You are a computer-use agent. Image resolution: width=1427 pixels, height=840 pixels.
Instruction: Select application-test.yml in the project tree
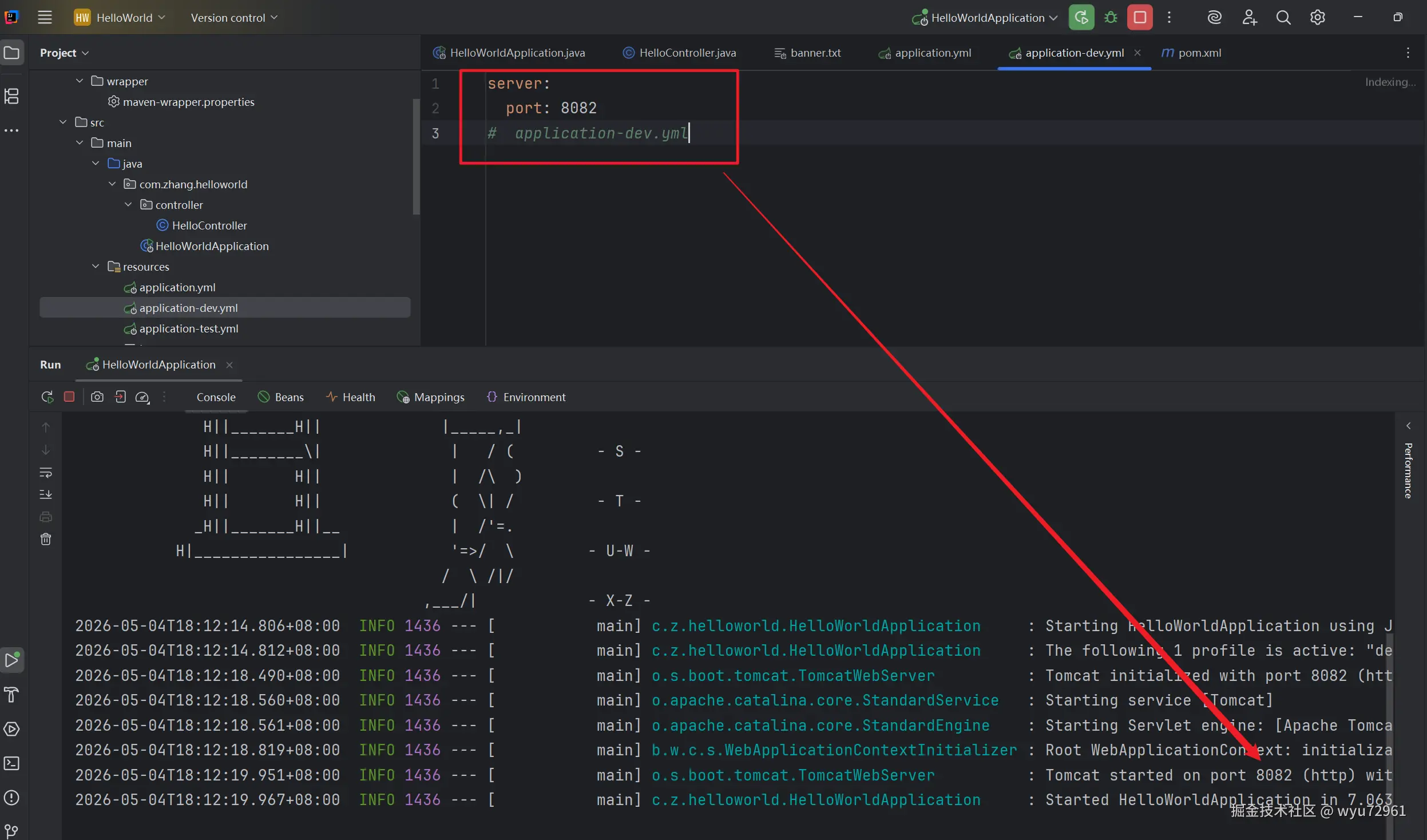pos(181,328)
